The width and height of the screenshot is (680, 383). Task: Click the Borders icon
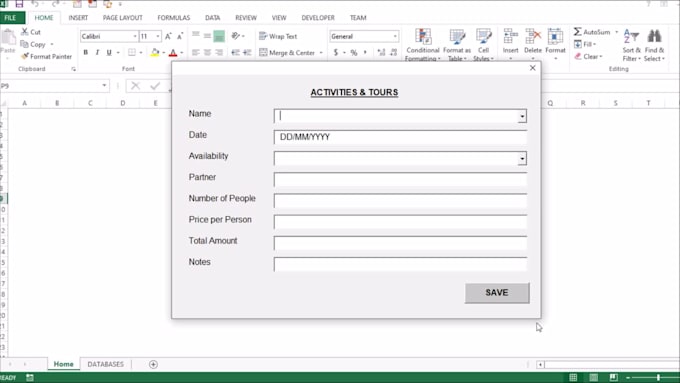click(x=132, y=52)
